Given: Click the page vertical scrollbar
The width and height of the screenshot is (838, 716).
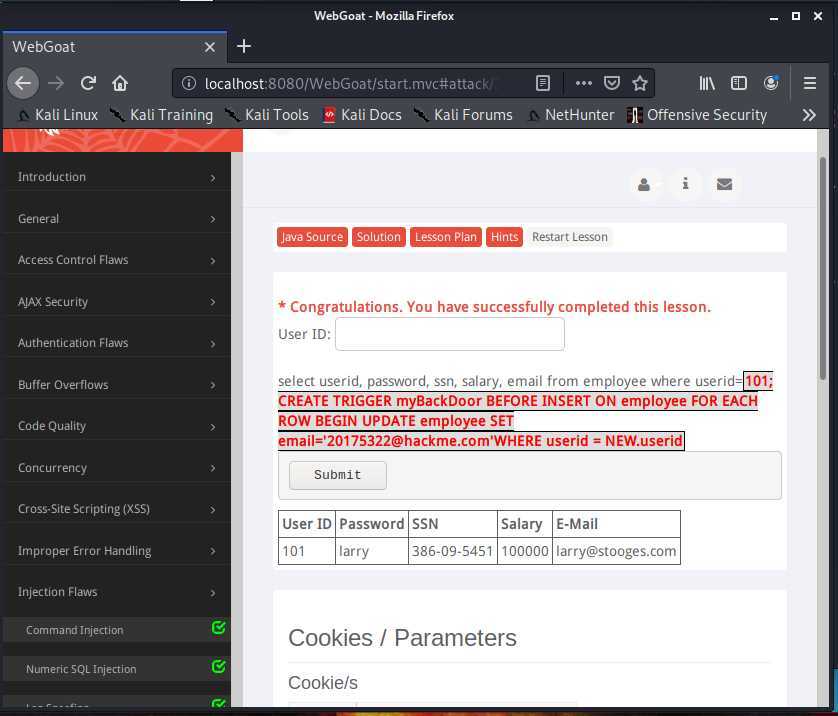Looking at the screenshot, I should pos(823,269).
